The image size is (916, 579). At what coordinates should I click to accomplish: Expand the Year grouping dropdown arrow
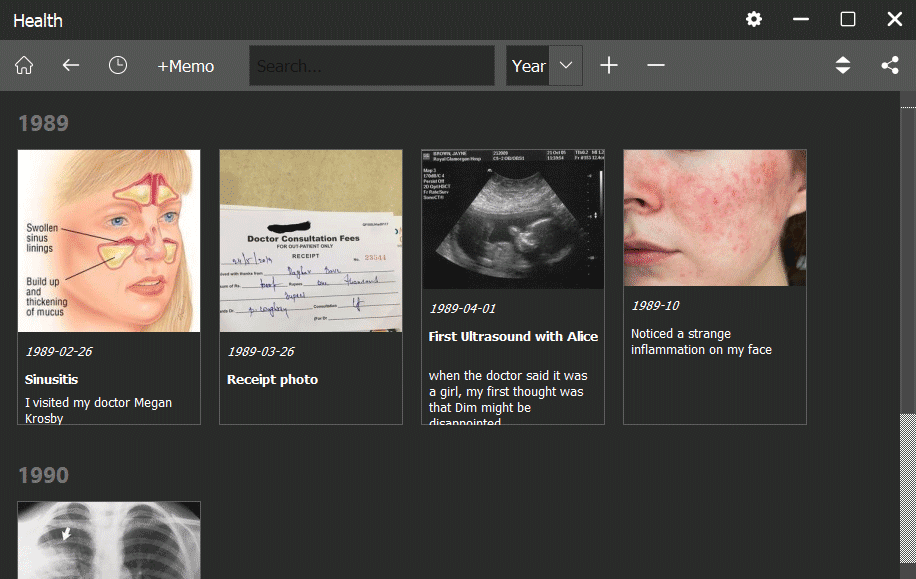566,66
